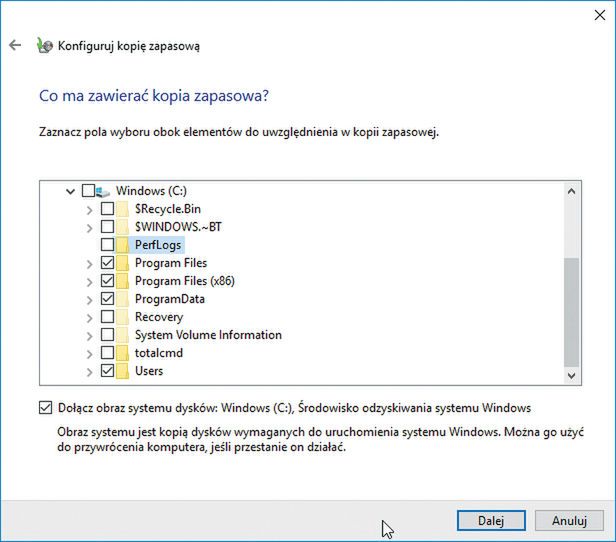Image resolution: width=616 pixels, height=542 pixels.
Task: Click the 'Konfiguruj kopię zapasową' title text
Action: tap(129, 46)
